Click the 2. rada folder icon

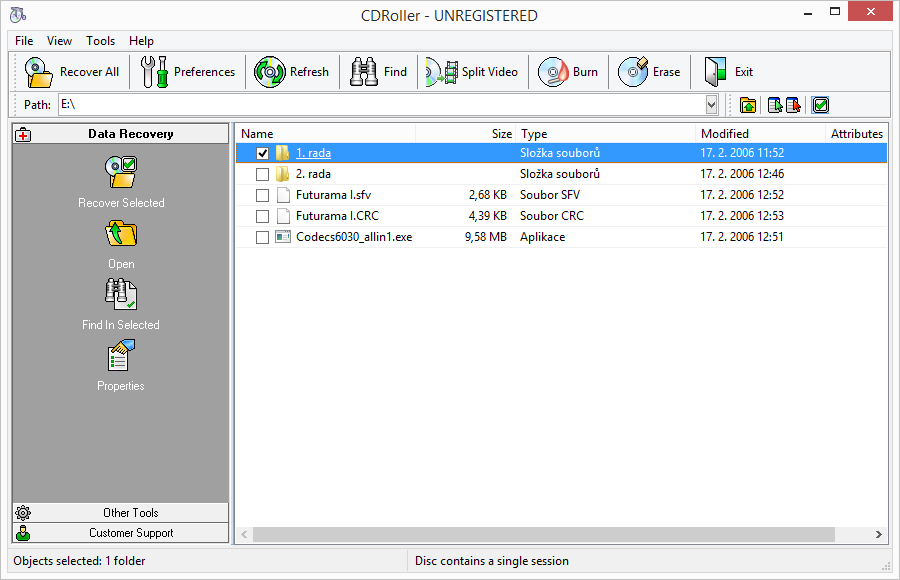pos(282,174)
